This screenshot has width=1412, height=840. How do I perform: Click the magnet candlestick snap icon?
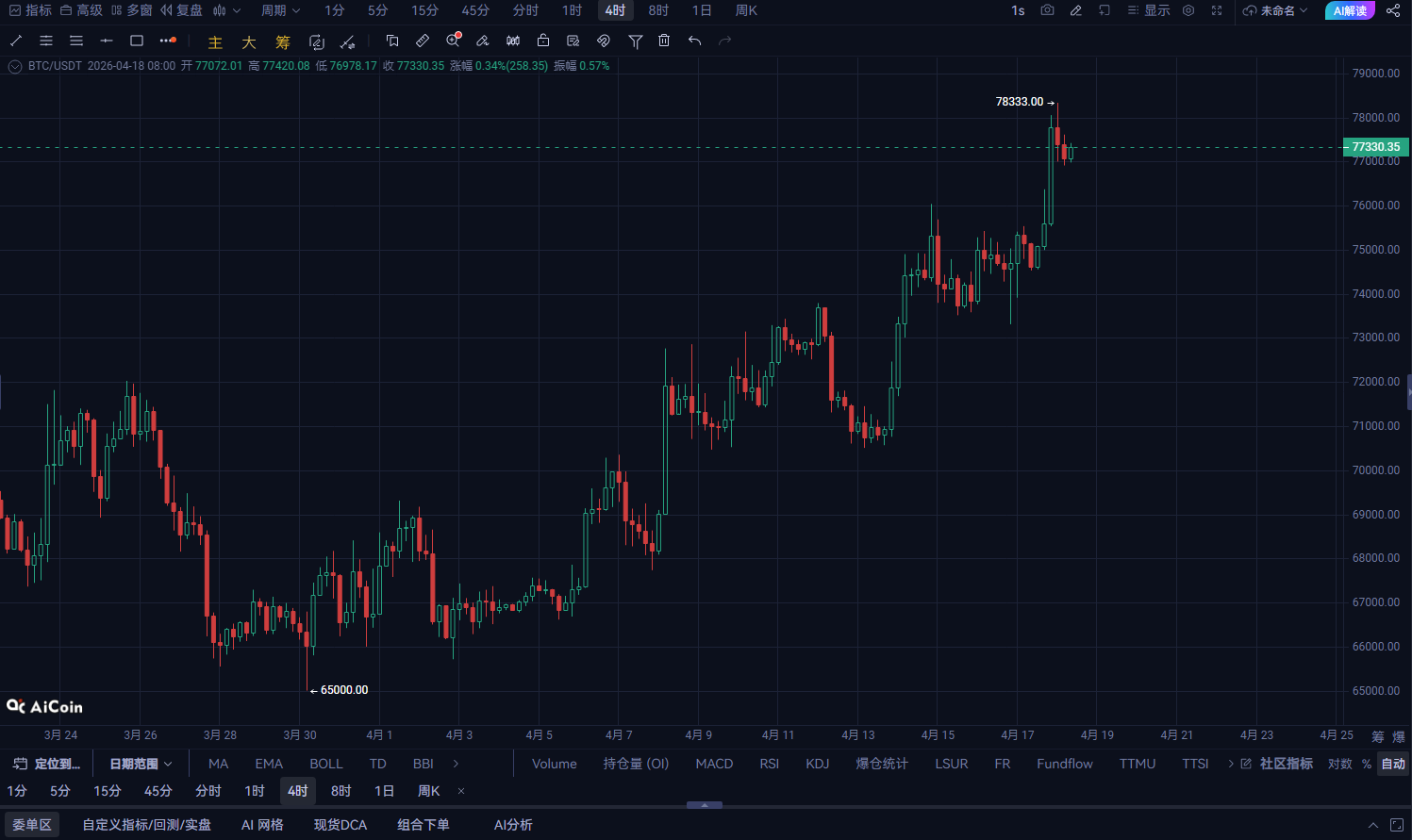[x=513, y=41]
